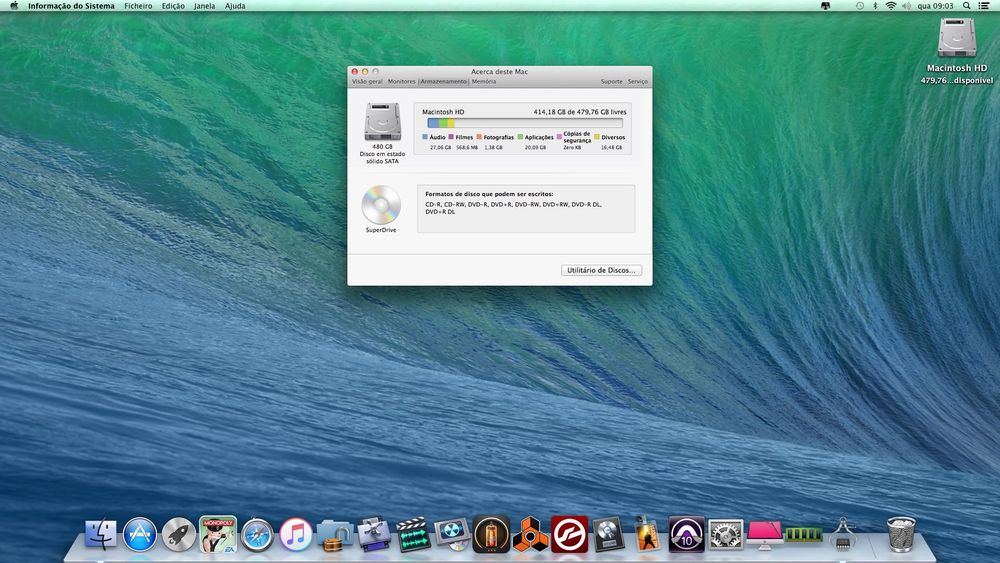Open the Apple menu

click(x=14, y=6)
